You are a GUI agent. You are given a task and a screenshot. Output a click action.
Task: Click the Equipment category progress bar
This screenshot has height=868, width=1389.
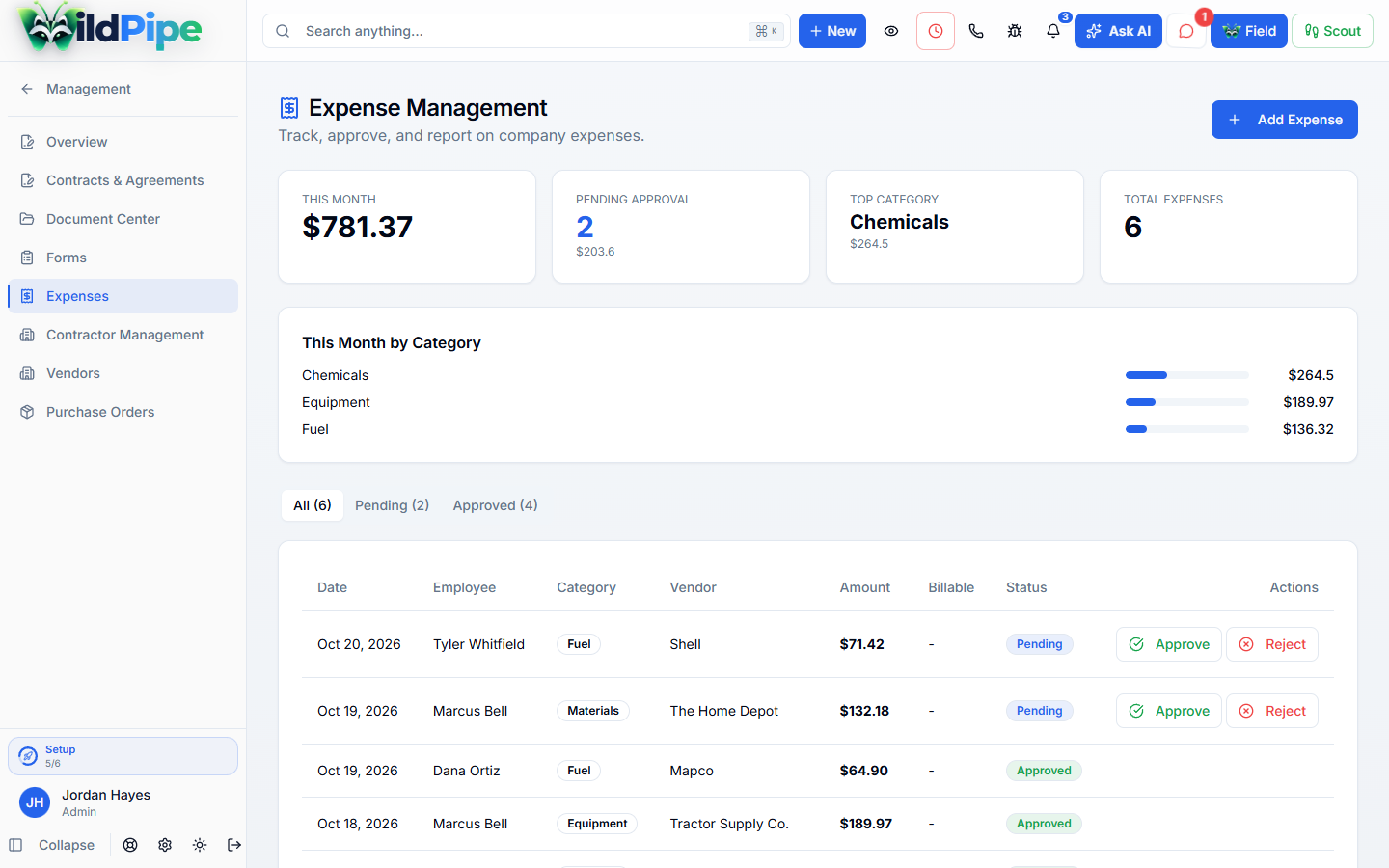pos(1187,402)
